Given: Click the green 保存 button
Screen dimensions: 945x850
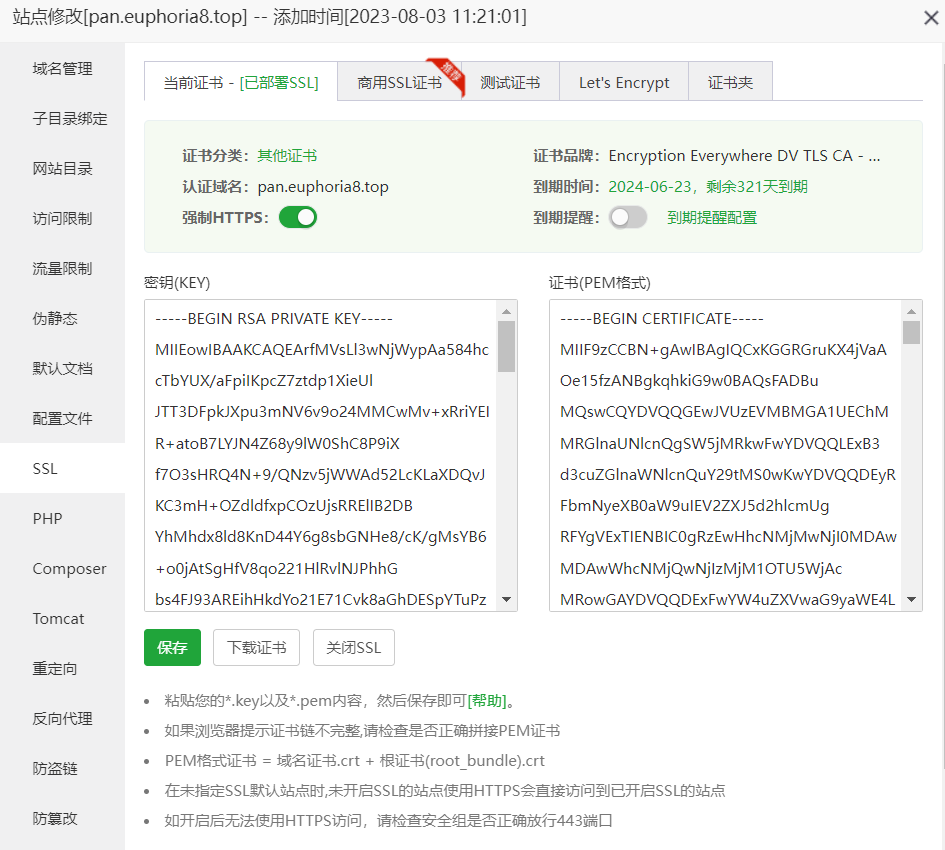Looking at the screenshot, I should click(x=172, y=648).
